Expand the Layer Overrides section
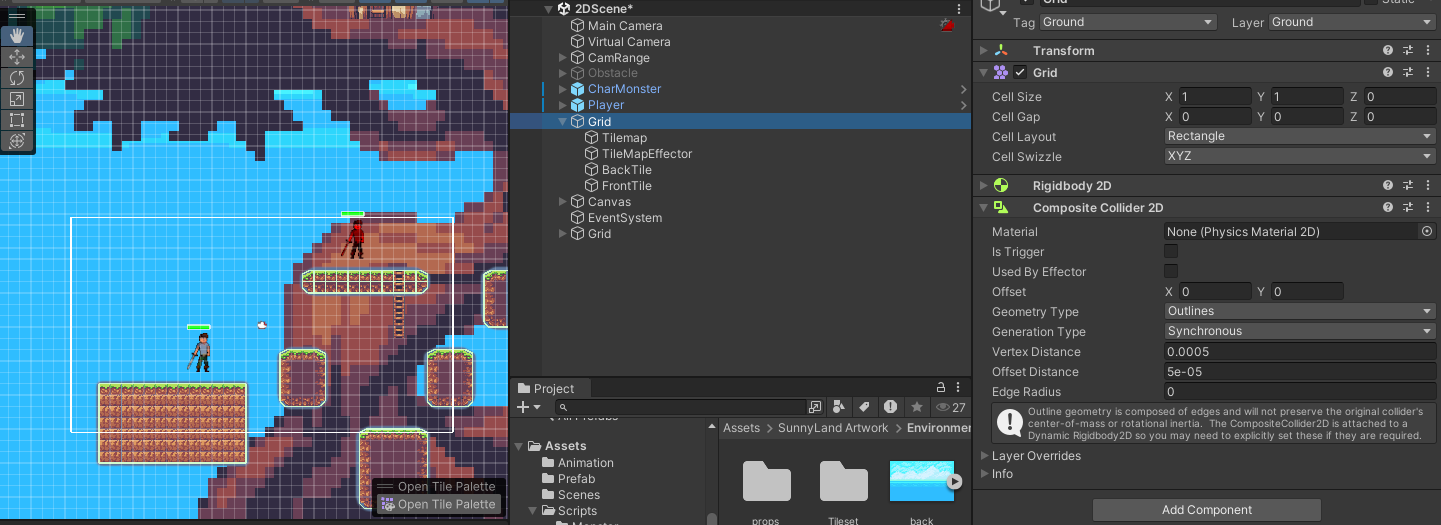Image resolution: width=1441 pixels, height=525 pixels. 983,455
